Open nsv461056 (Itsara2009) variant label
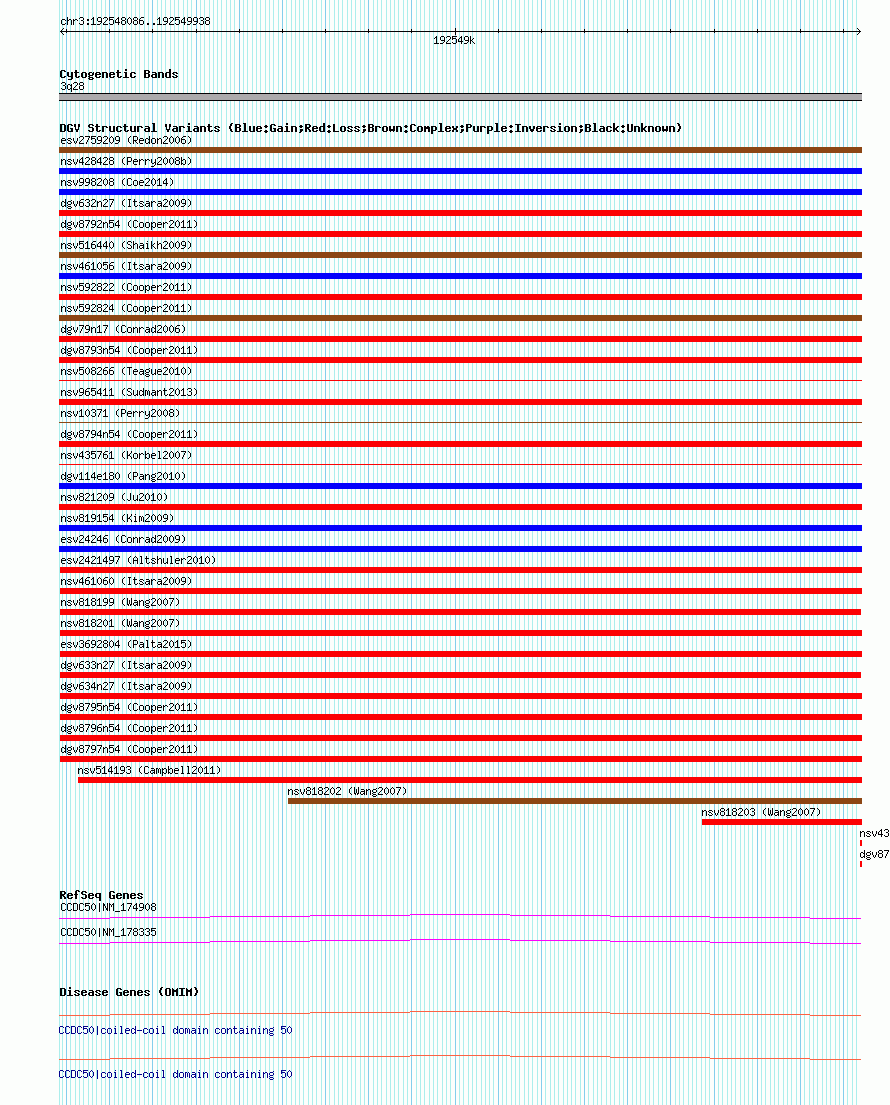Screen dimensions: 890x1105 (x=126, y=266)
